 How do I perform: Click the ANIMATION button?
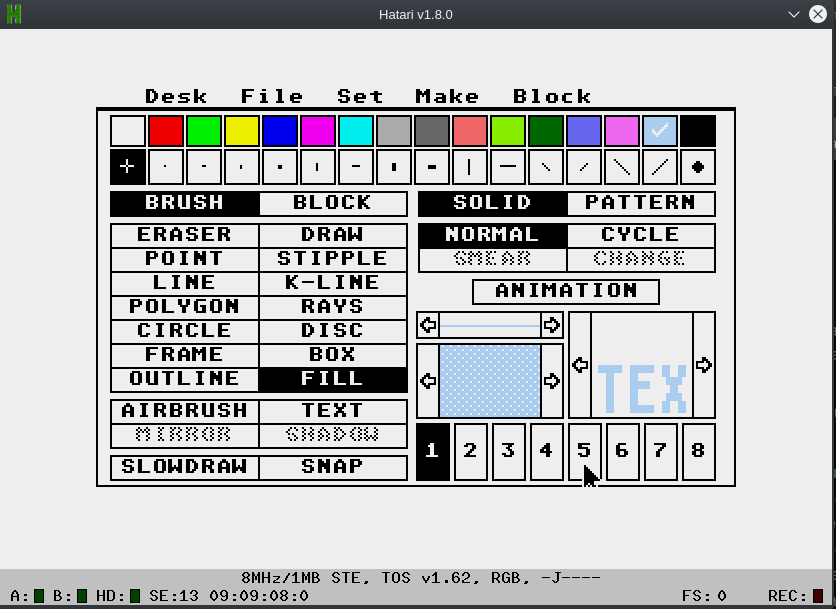click(x=566, y=291)
